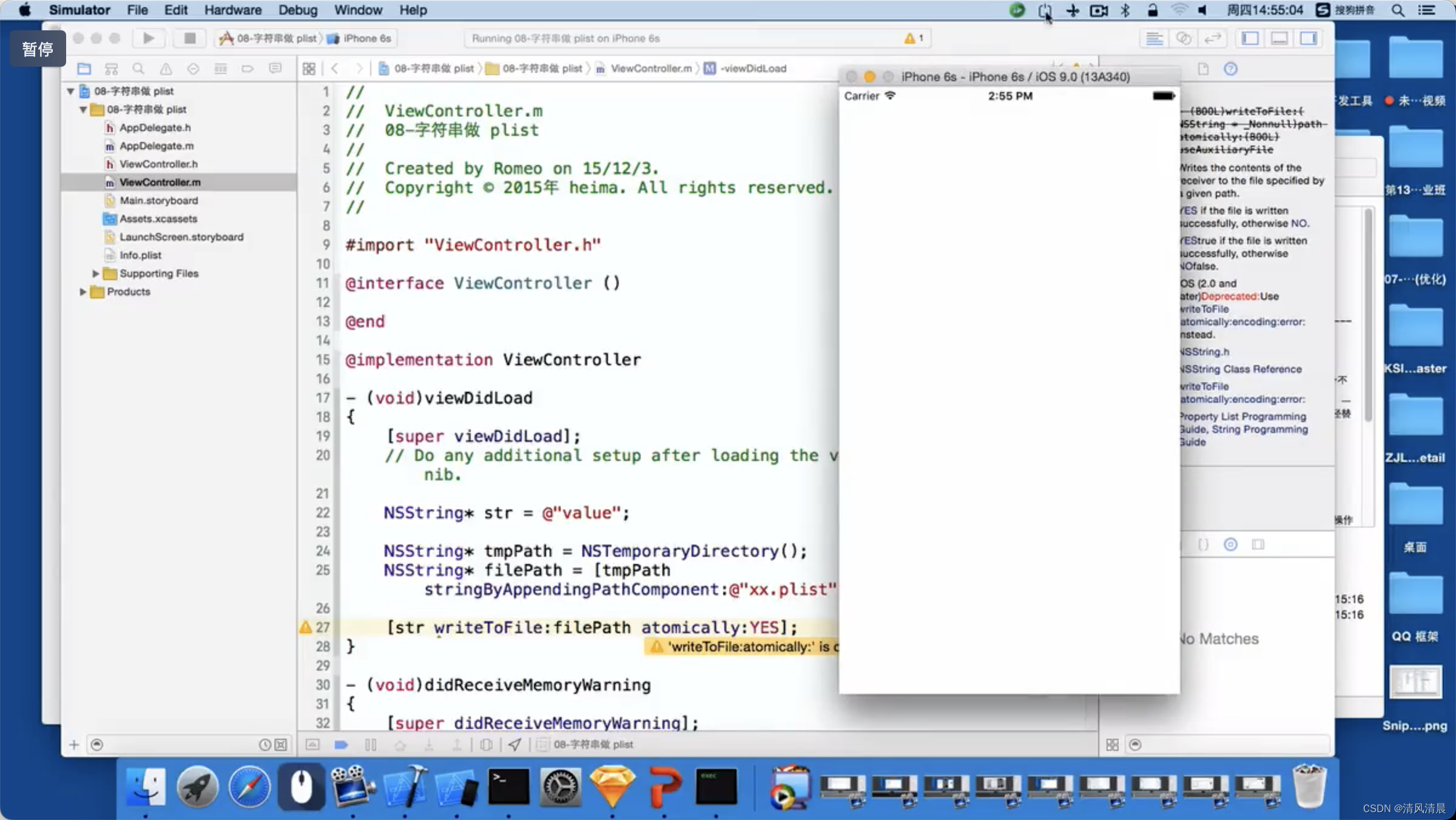Open the Edit menu
This screenshot has height=820, width=1456.
point(176,10)
